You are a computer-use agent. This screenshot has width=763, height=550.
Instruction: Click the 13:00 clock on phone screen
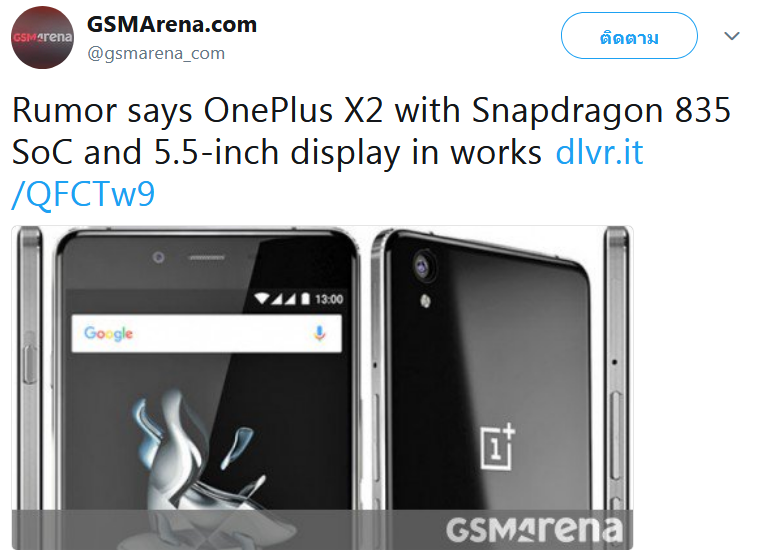click(329, 299)
